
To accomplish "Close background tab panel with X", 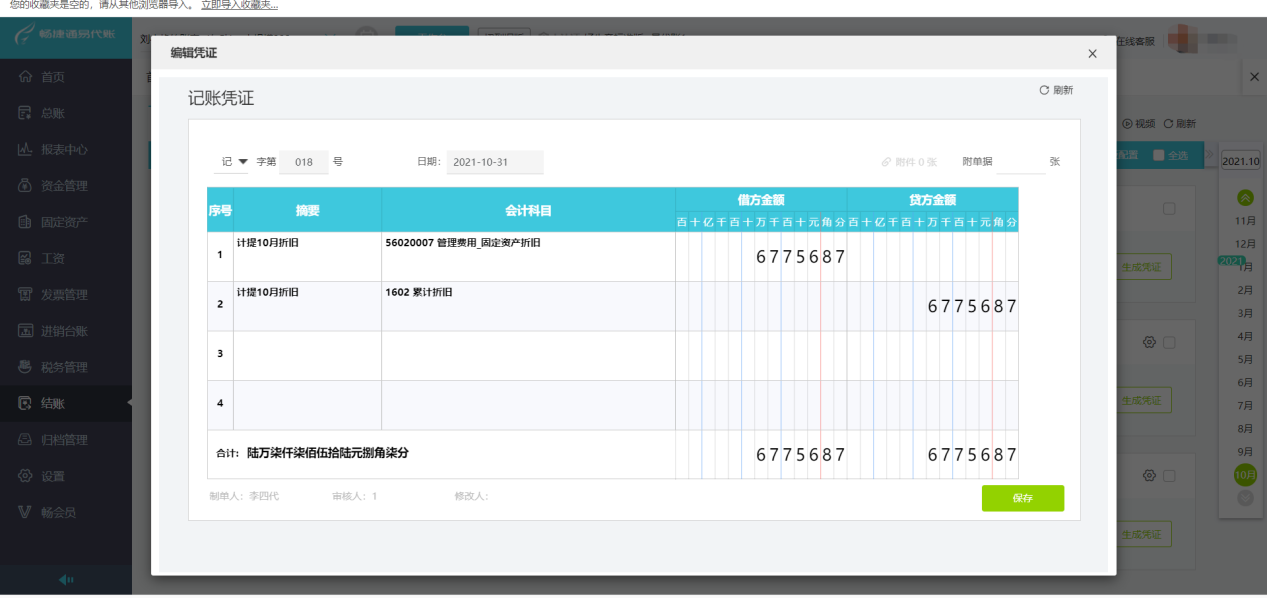I will pyautogui.click(x=1255, y=76).
